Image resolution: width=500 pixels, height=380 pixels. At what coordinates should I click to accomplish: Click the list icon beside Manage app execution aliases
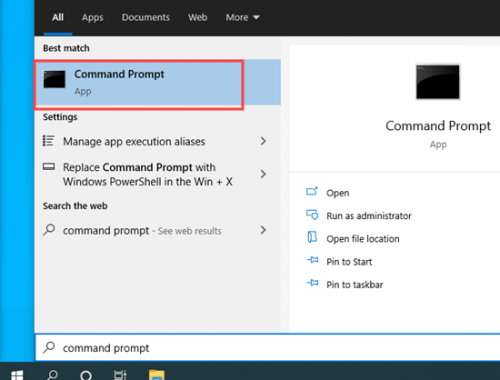click(x=49, y=141)
